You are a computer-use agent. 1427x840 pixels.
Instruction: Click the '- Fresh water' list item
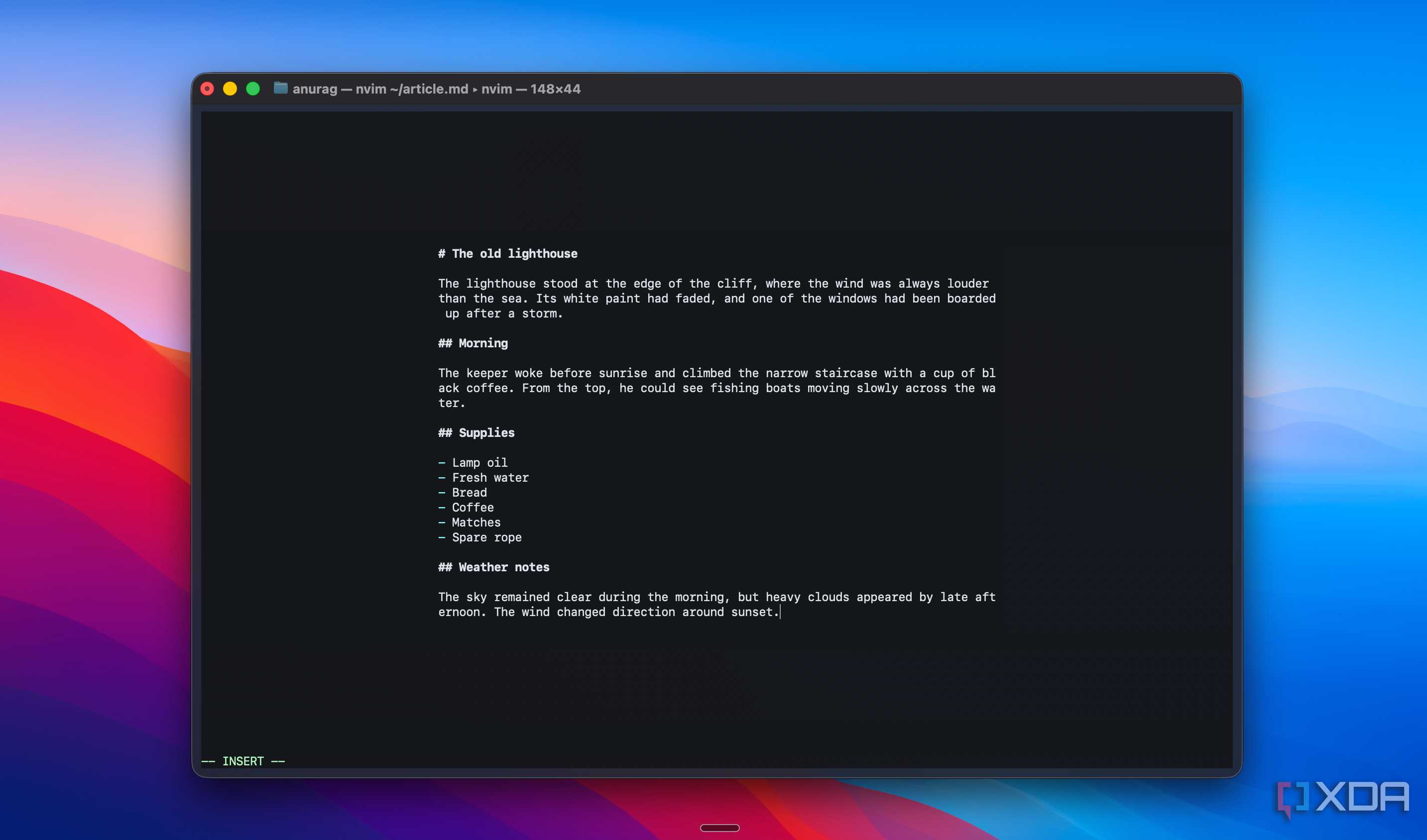[x=483, y=478]
